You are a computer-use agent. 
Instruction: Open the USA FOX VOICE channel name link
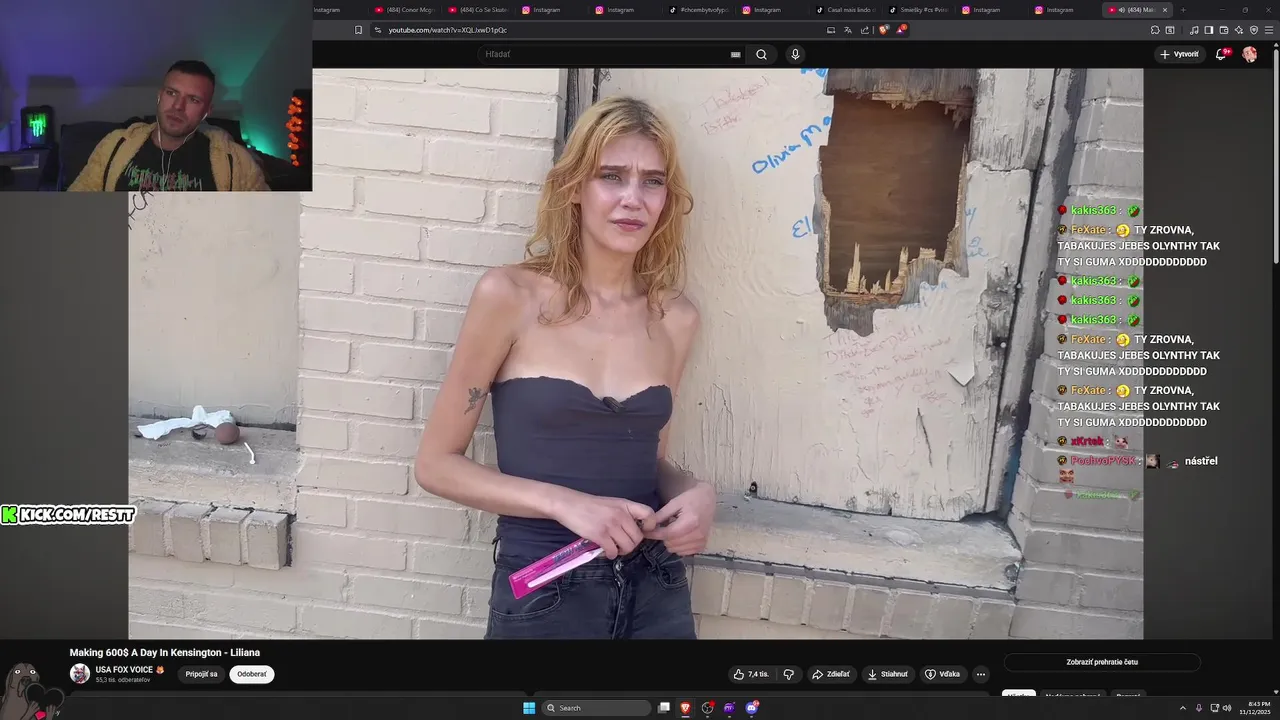point(124,670)
